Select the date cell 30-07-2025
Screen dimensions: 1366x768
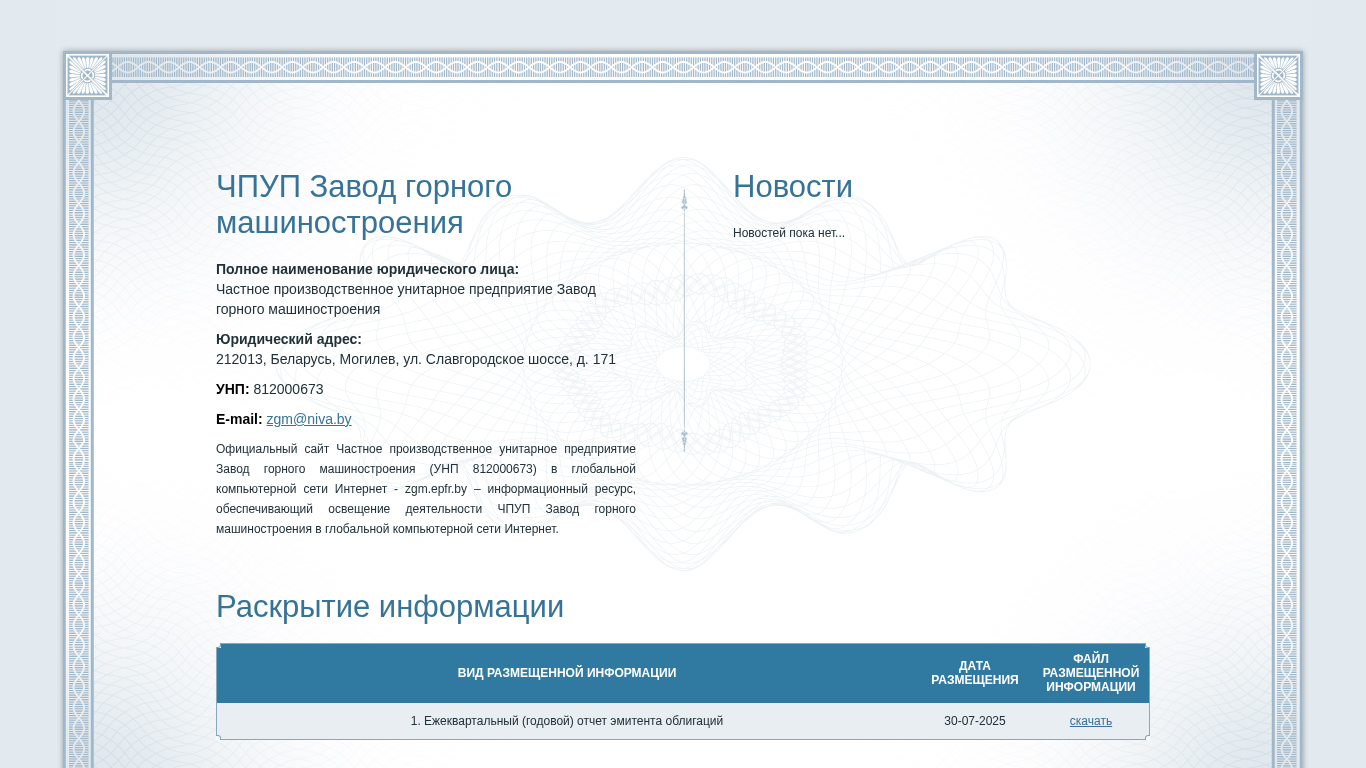point(975,721)
